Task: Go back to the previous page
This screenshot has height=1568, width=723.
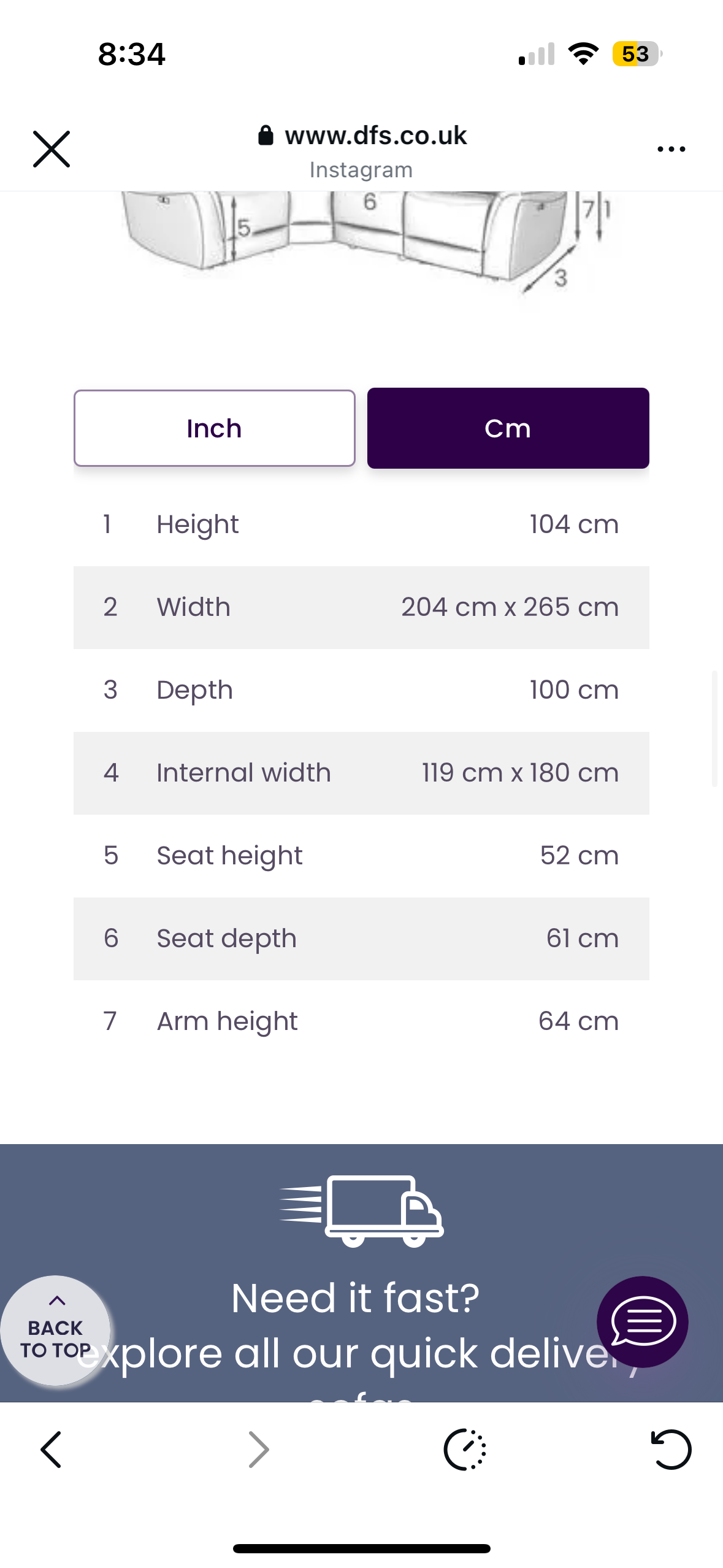Action: [52, 1450]
